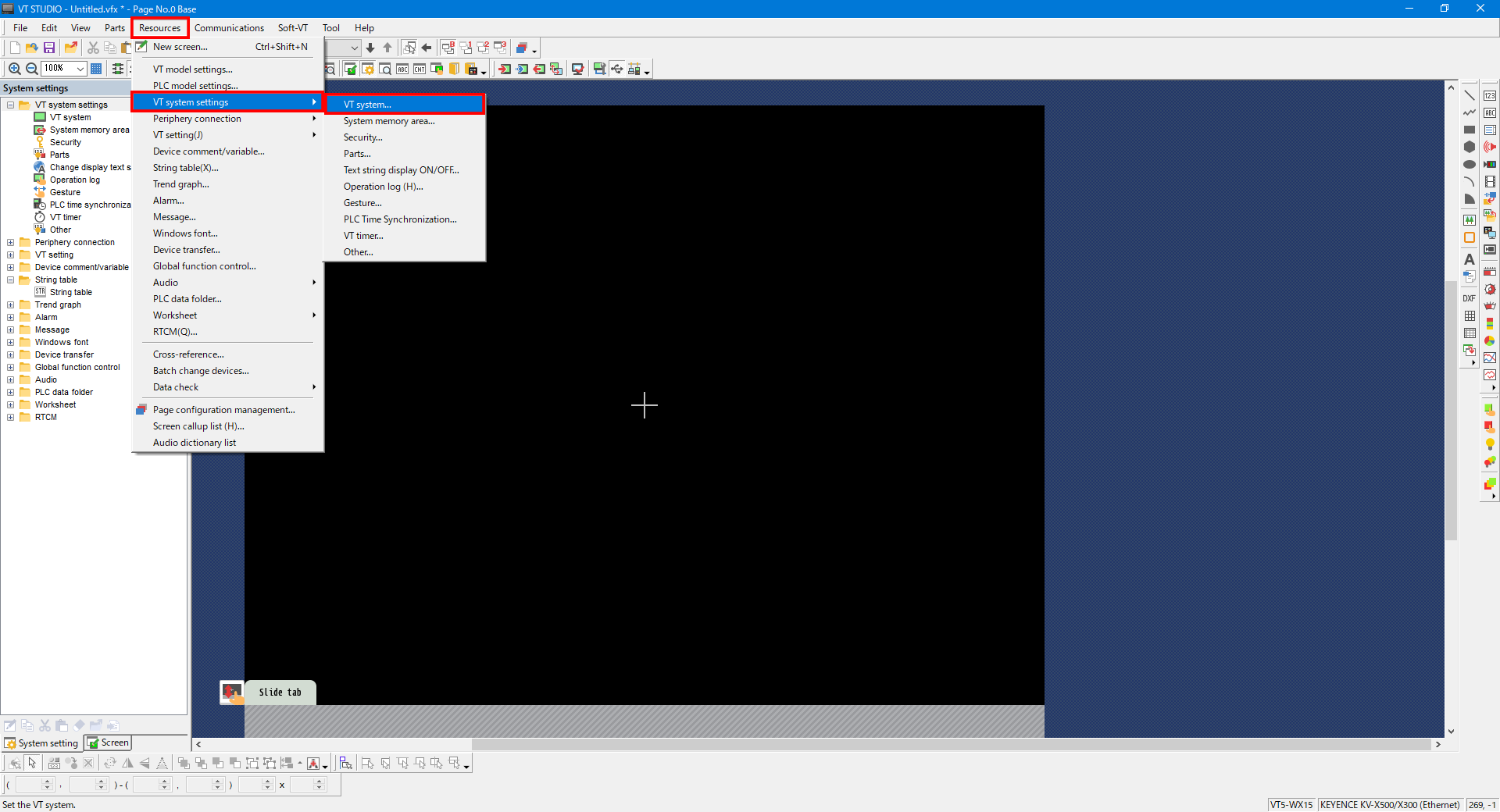
Task: Select the numeric display 123 part icon
Action: (1490, 95)
